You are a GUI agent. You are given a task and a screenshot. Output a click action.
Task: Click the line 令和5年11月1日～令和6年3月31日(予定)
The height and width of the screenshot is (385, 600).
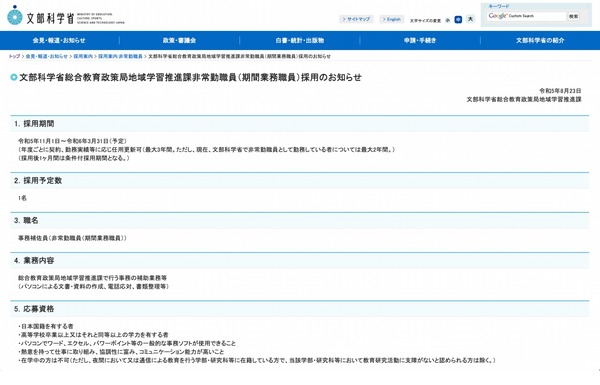pos(72,141)
